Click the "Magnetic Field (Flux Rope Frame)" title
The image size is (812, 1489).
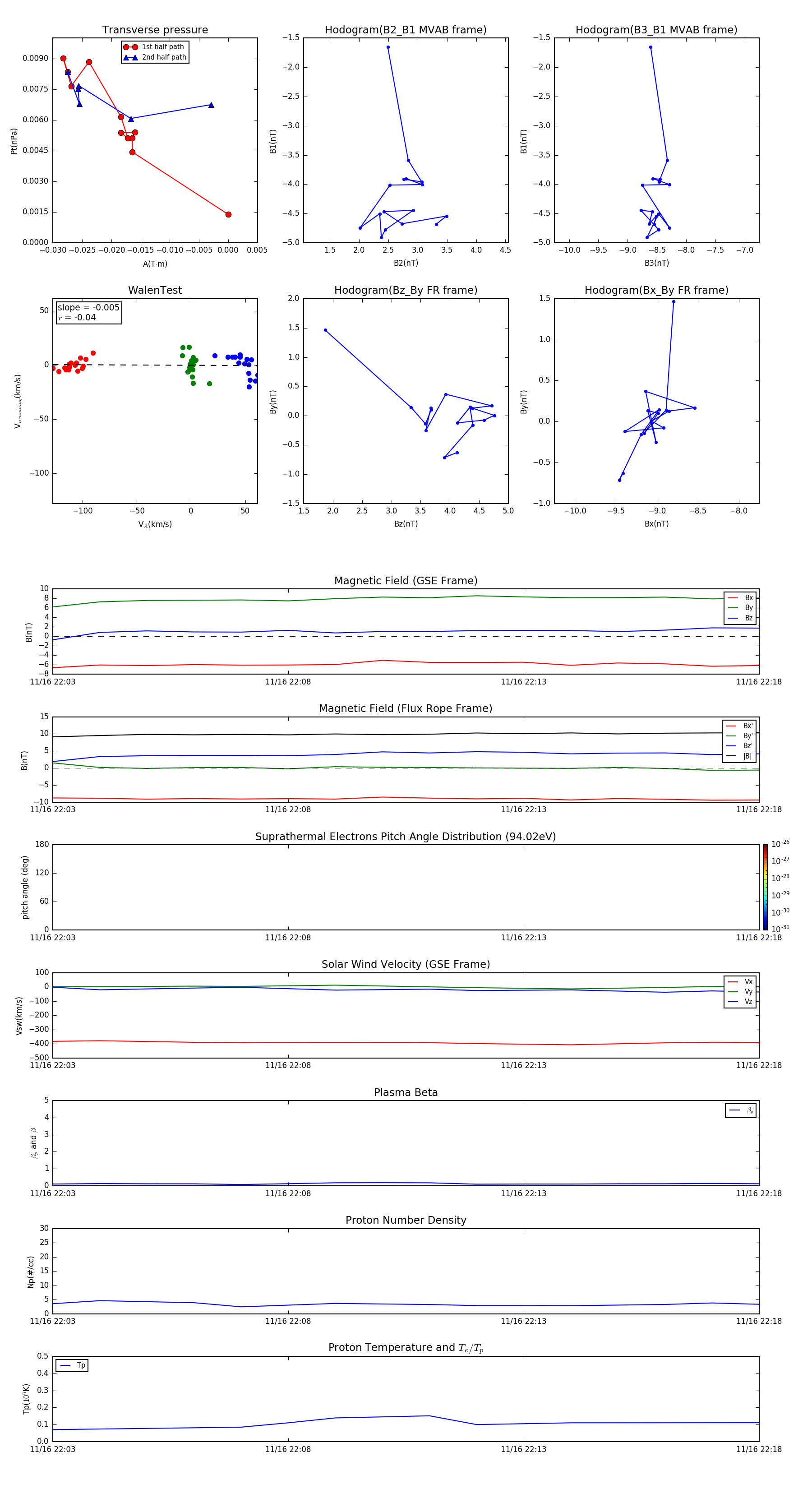click(406, 709)
